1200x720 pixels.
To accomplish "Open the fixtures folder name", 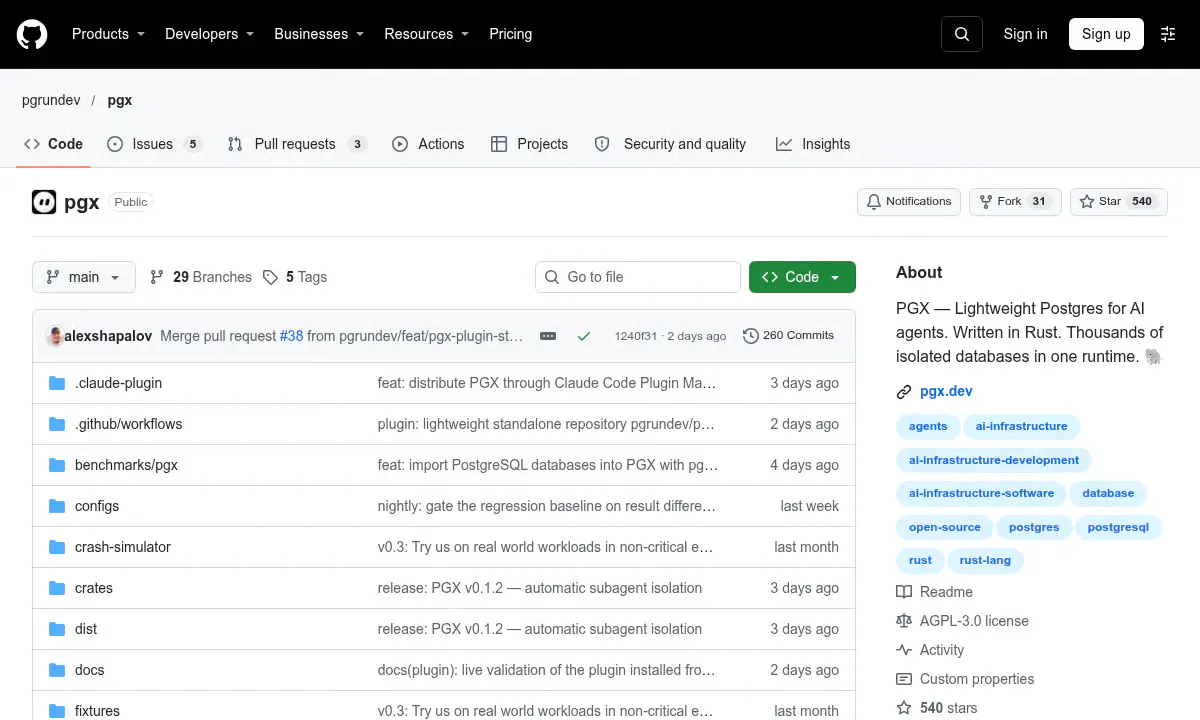I will pos(97,711).
